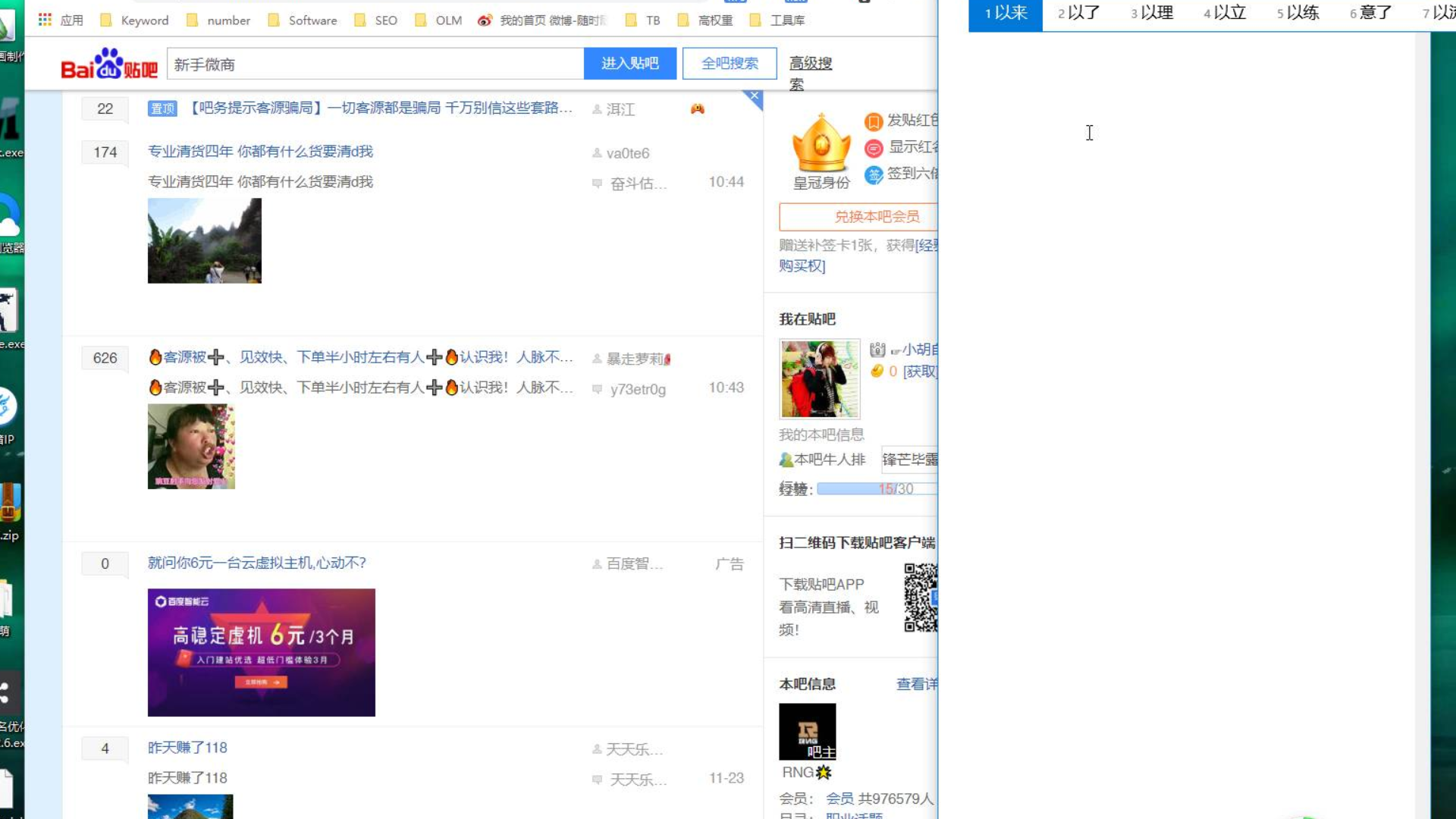Open the number bookmark folder

click(x=218, y=20)
